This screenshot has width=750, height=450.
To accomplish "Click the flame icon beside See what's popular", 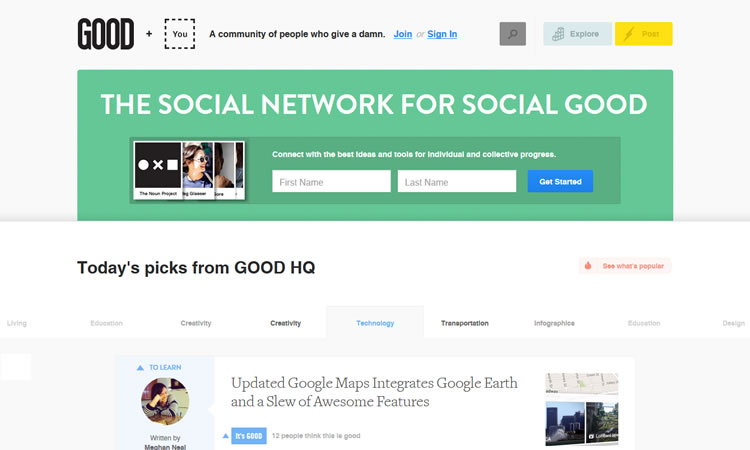I will (589, 266).
